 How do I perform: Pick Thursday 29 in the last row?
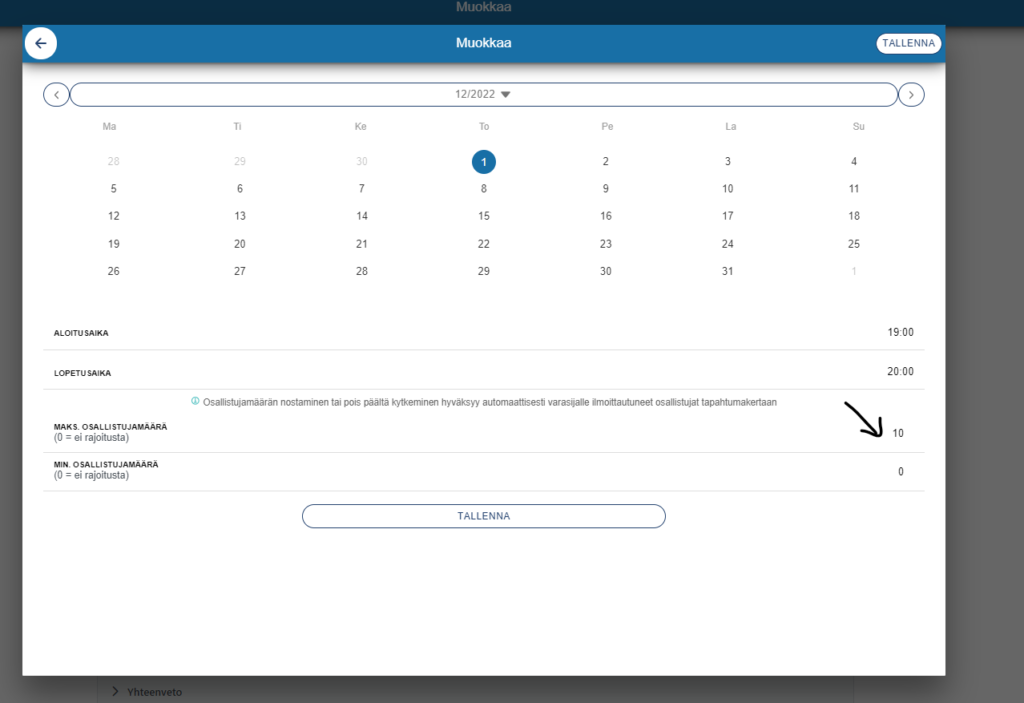(x=484, y=271)
